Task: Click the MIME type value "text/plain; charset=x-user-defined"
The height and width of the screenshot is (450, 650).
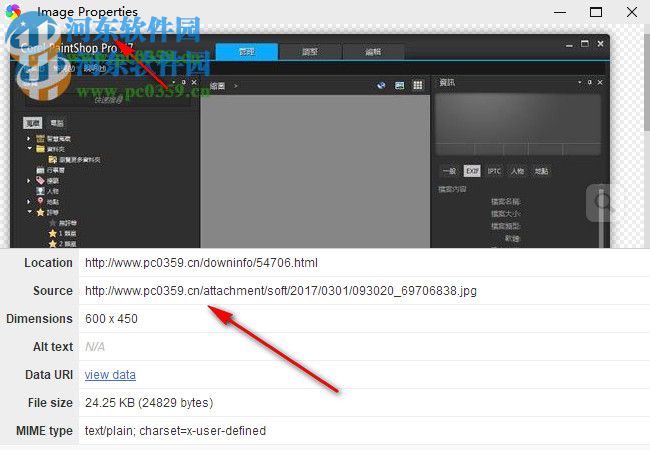Action: coord(175,431)
